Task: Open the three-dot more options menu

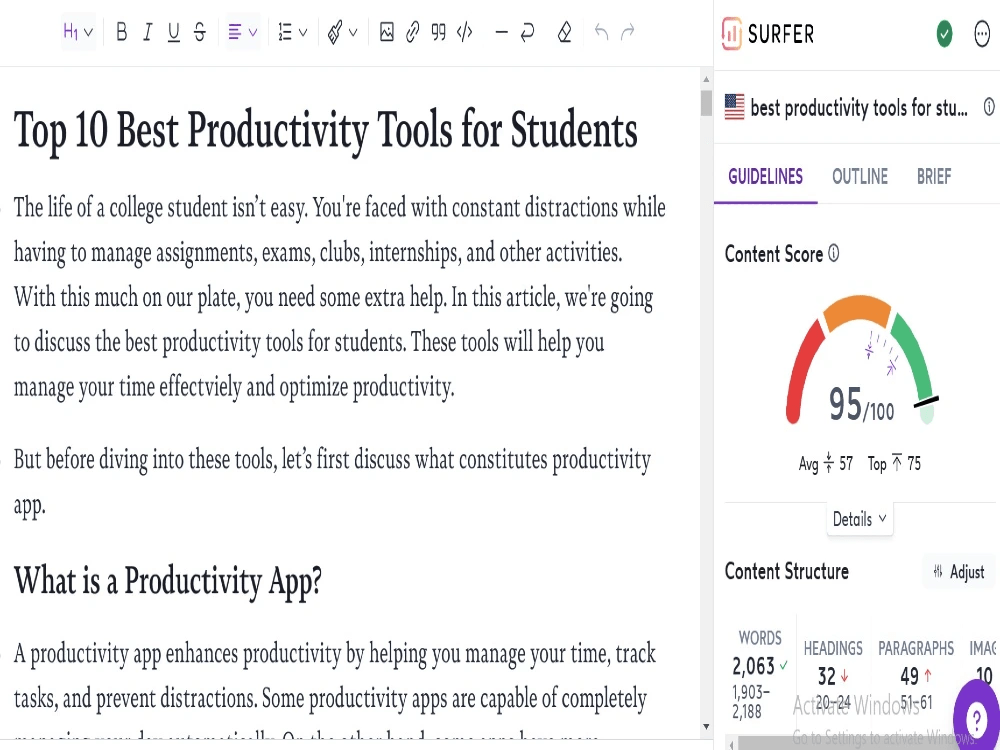Action: (x=983, y=34)
